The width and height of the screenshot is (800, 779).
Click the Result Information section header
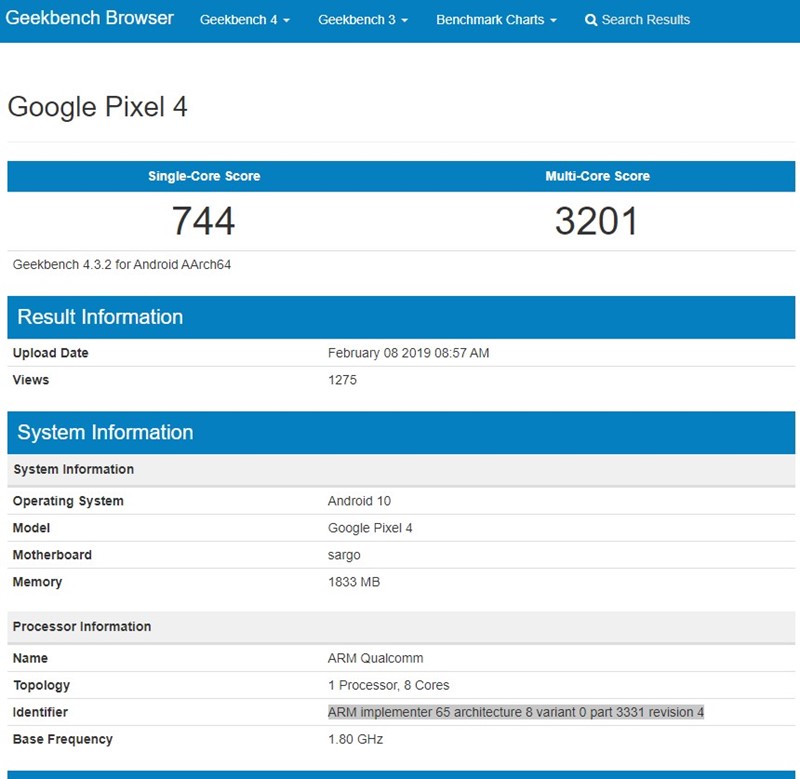[x=100, y=317]
